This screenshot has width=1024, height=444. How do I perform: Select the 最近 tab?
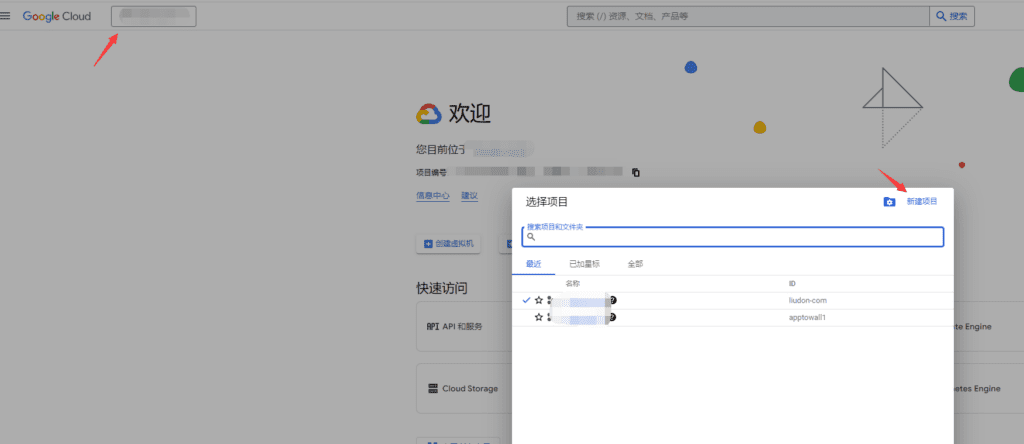click(x=533, y=264)
